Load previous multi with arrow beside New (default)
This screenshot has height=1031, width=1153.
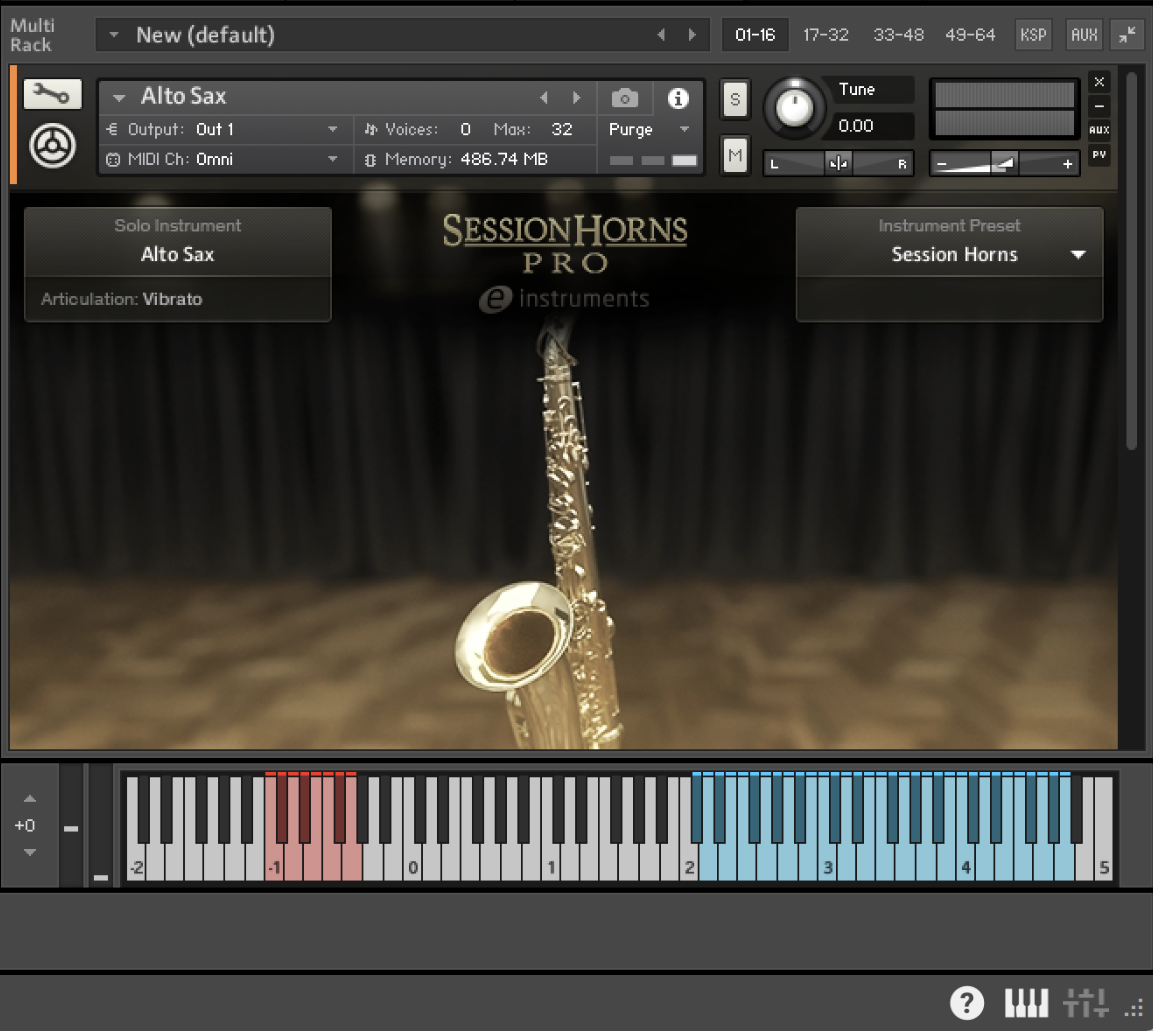coord(661,35)
